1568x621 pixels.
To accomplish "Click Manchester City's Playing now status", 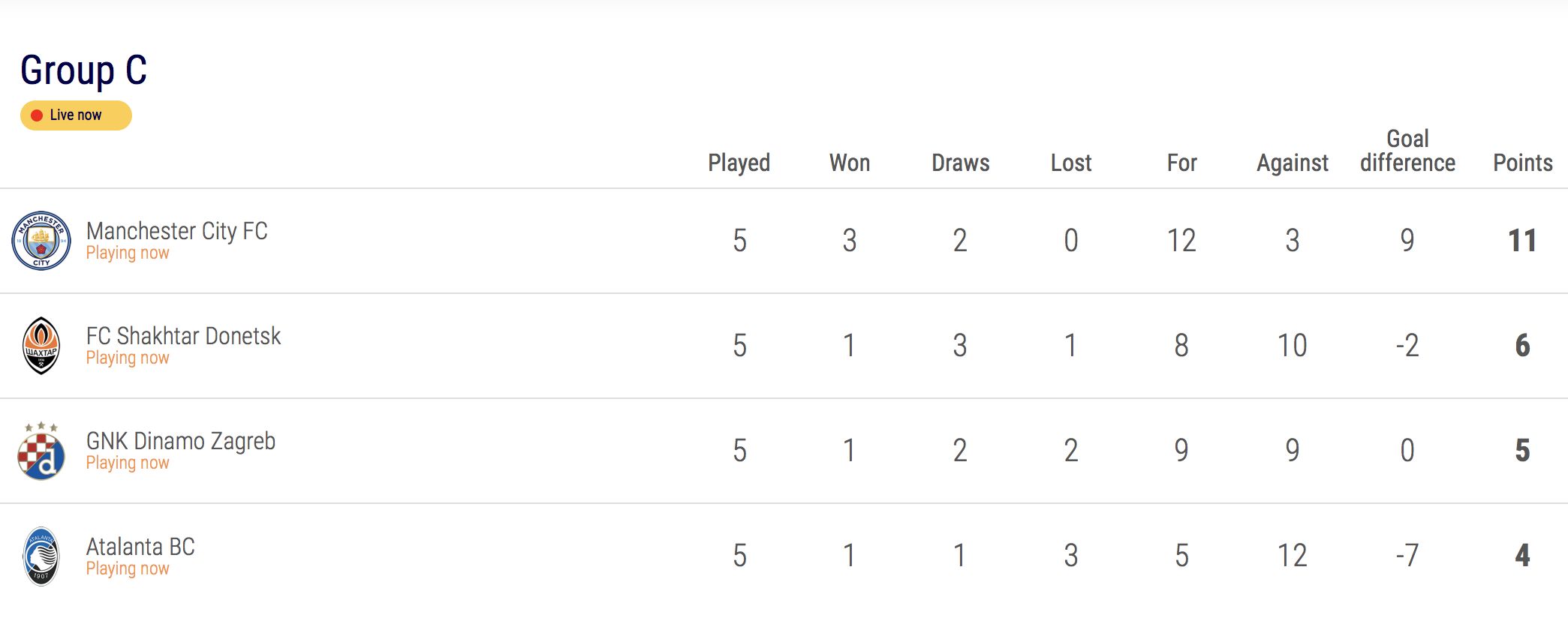I will coord(128,253).
